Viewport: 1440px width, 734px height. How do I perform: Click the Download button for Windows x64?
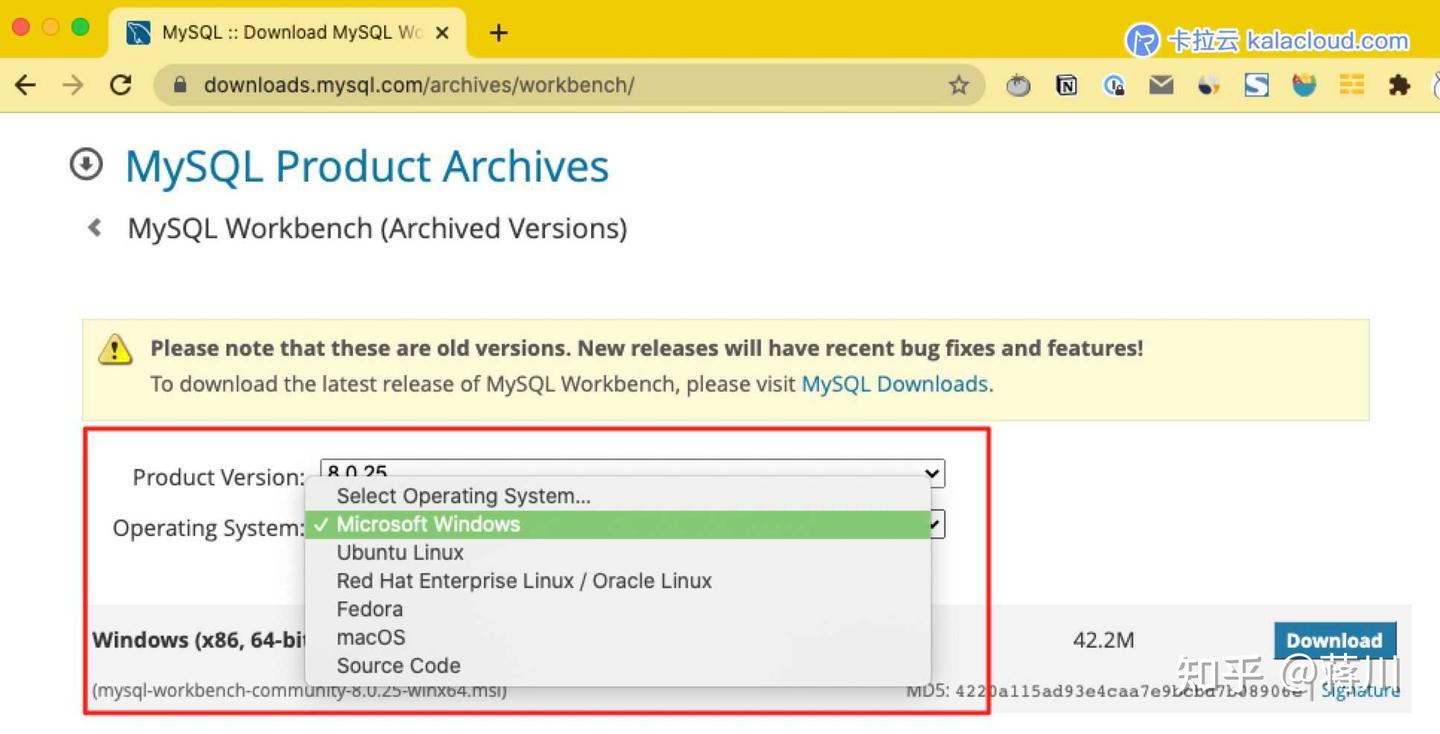[x=1334, y=640]
